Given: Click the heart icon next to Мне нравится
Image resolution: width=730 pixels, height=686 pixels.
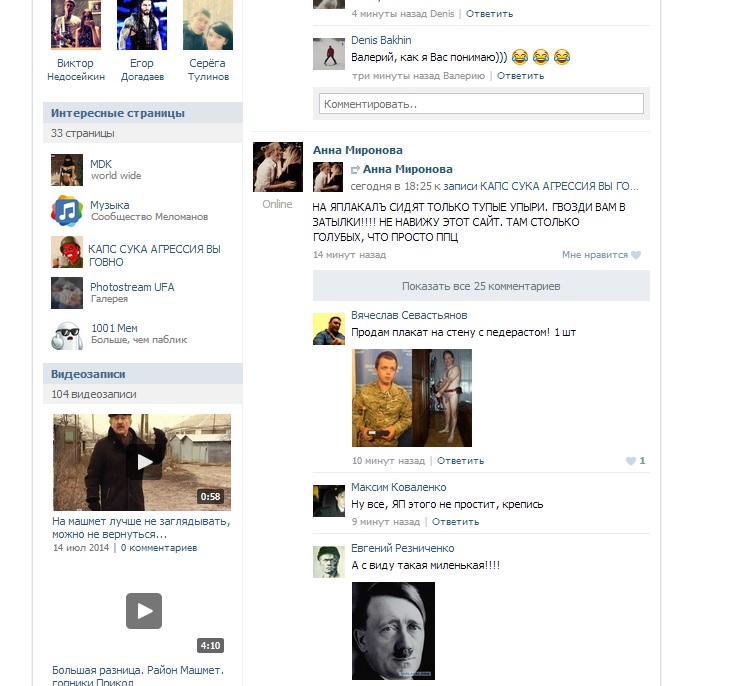Looking at the screenshot, I should [x=636, y=255].
